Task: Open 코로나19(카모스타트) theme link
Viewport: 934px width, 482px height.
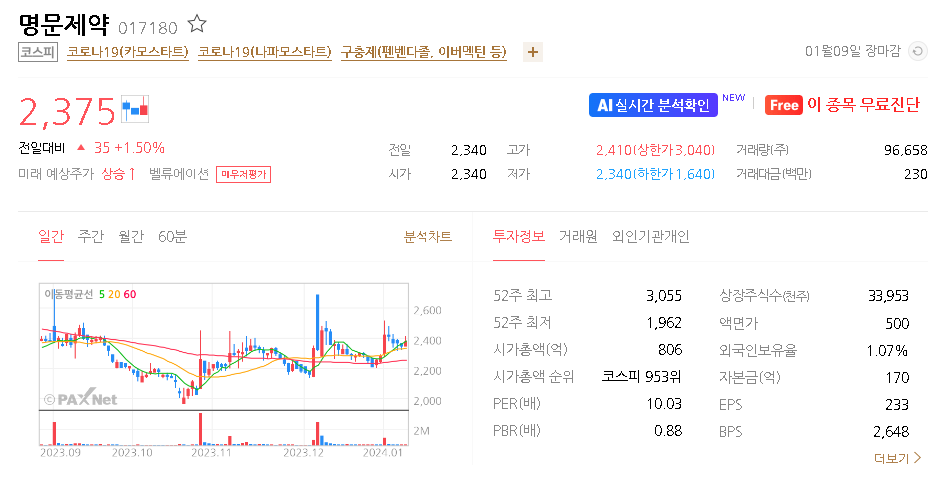Action: pyautogui.click(x=127, y=52)
